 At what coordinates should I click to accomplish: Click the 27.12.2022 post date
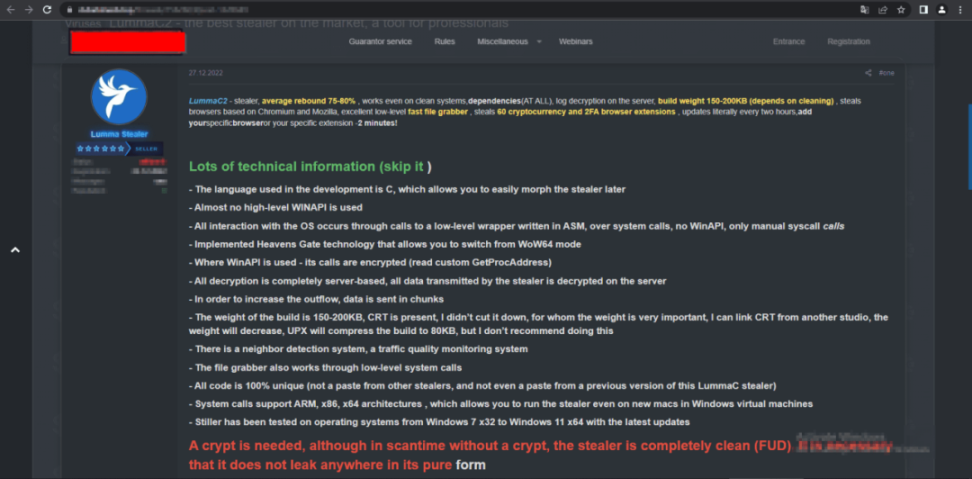[x=206, y=73]
